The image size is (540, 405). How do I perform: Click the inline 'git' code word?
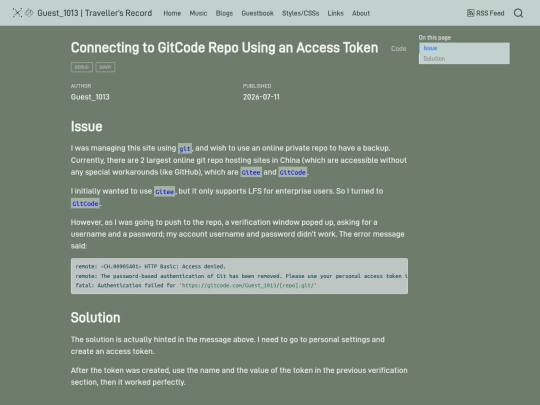coord(185,148)
